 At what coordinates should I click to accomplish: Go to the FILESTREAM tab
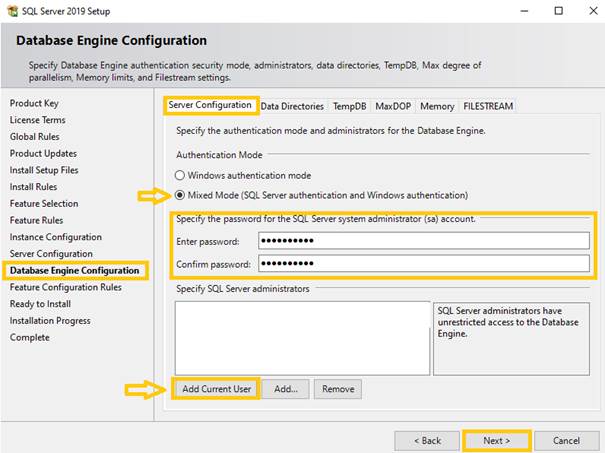click(487, 106)
